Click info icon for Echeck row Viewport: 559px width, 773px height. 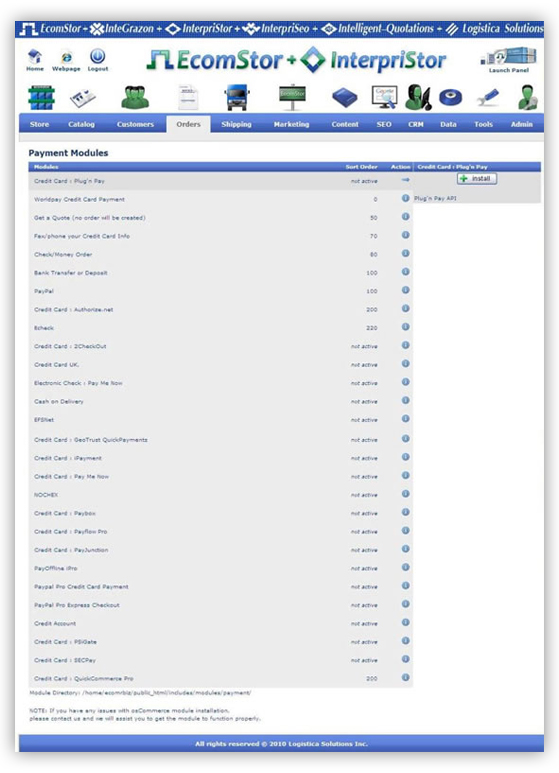click(x=405, y=327)
